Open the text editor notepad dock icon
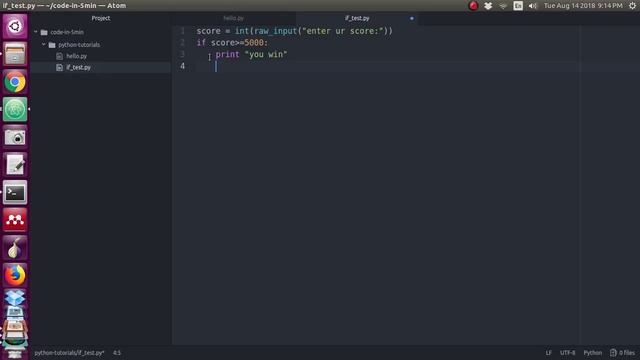The height and width of the screenshot is (360, 640). (15, 165)
